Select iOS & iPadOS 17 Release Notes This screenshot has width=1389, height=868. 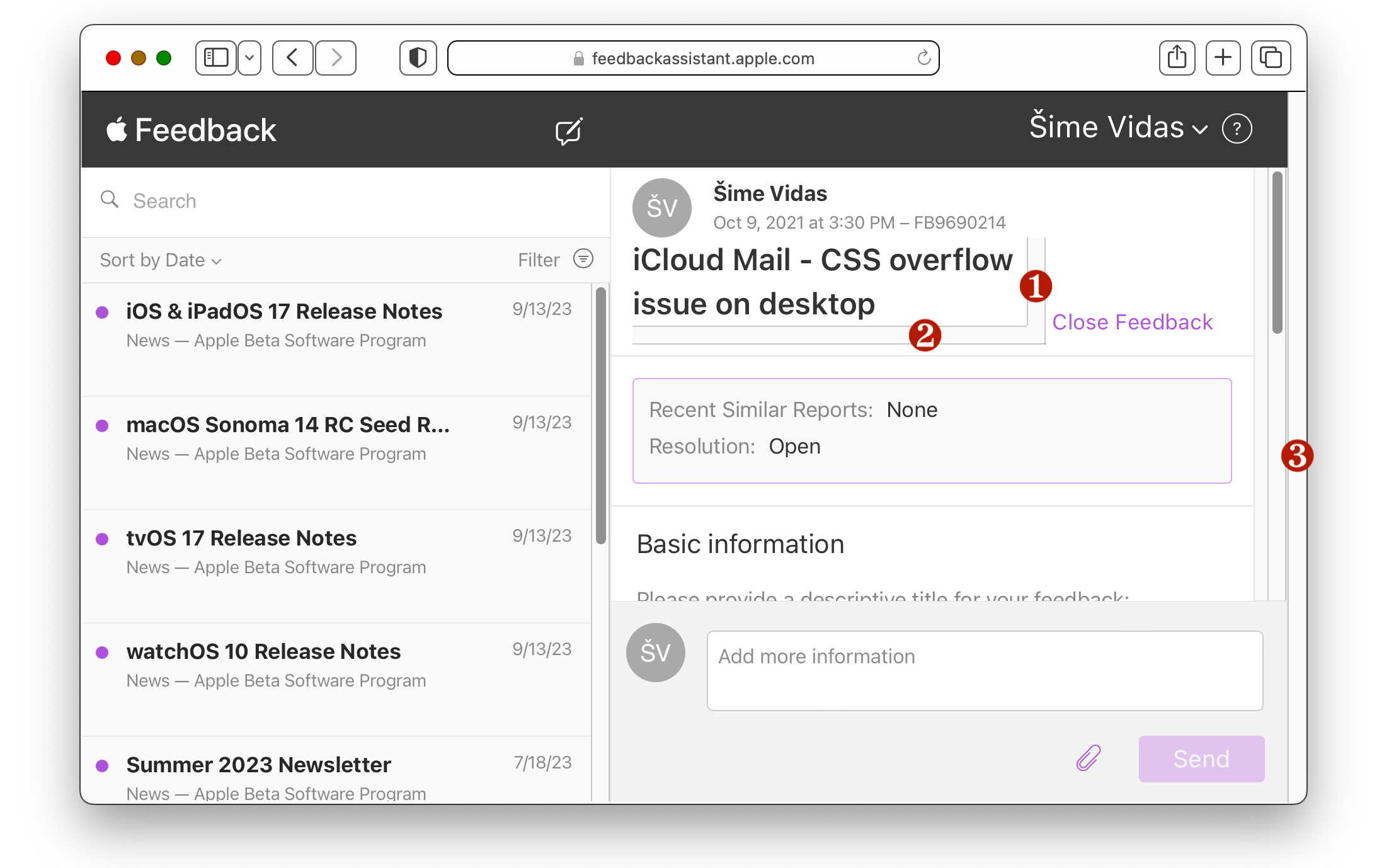tap(284, 312)
